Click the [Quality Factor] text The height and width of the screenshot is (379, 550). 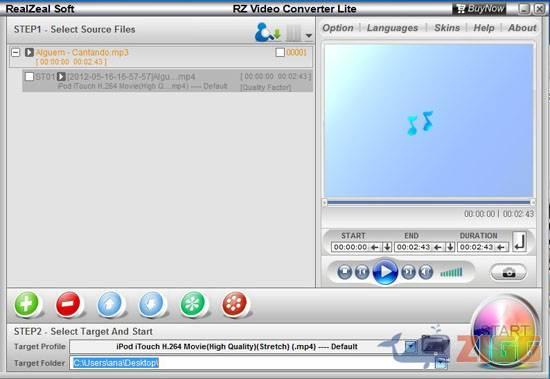(x=266, y=87)
